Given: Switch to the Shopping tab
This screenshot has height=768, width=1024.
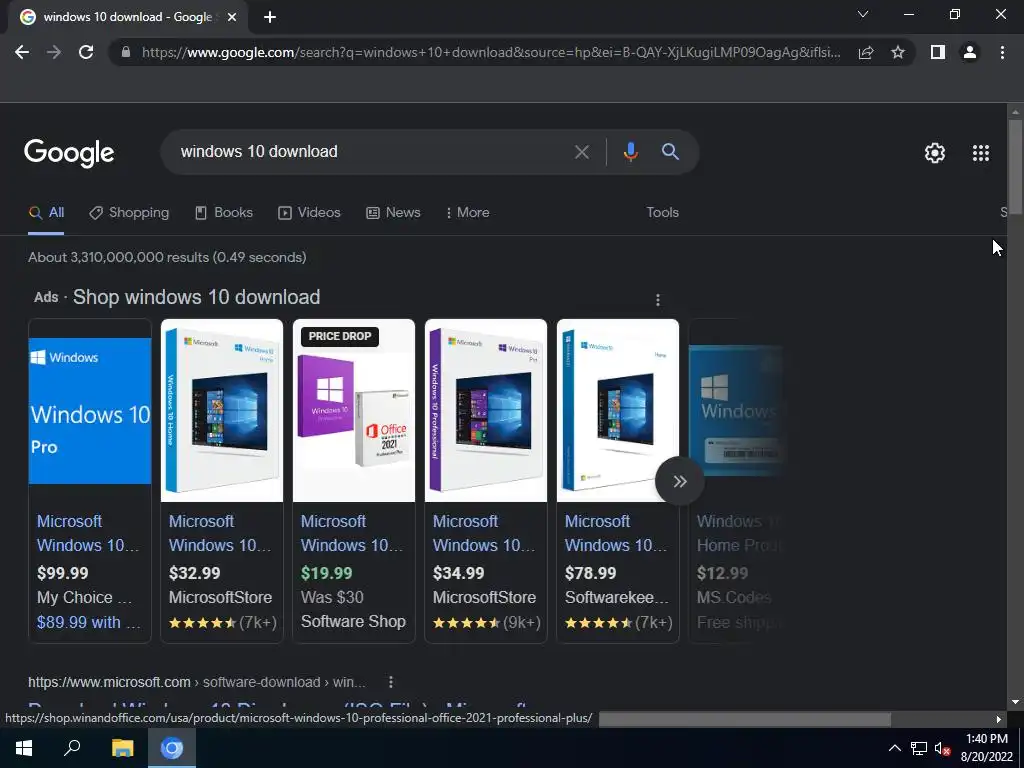Looking at the screenshot, I should point(129,213).
